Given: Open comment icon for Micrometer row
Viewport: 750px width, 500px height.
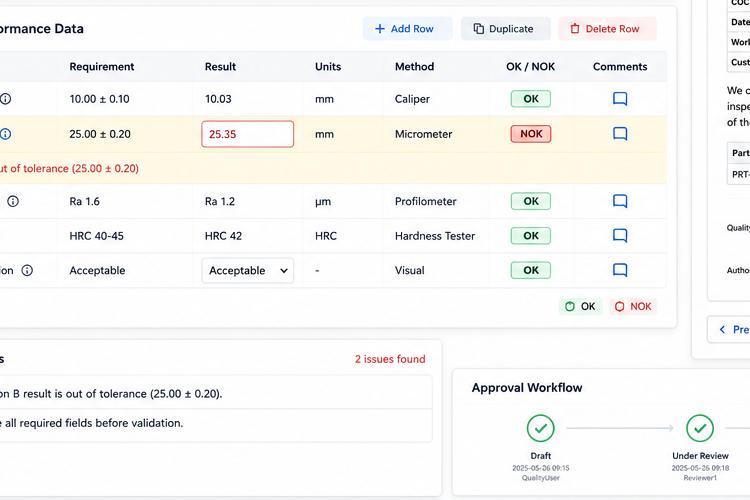Looking at the screenshot, I should 620,134.
